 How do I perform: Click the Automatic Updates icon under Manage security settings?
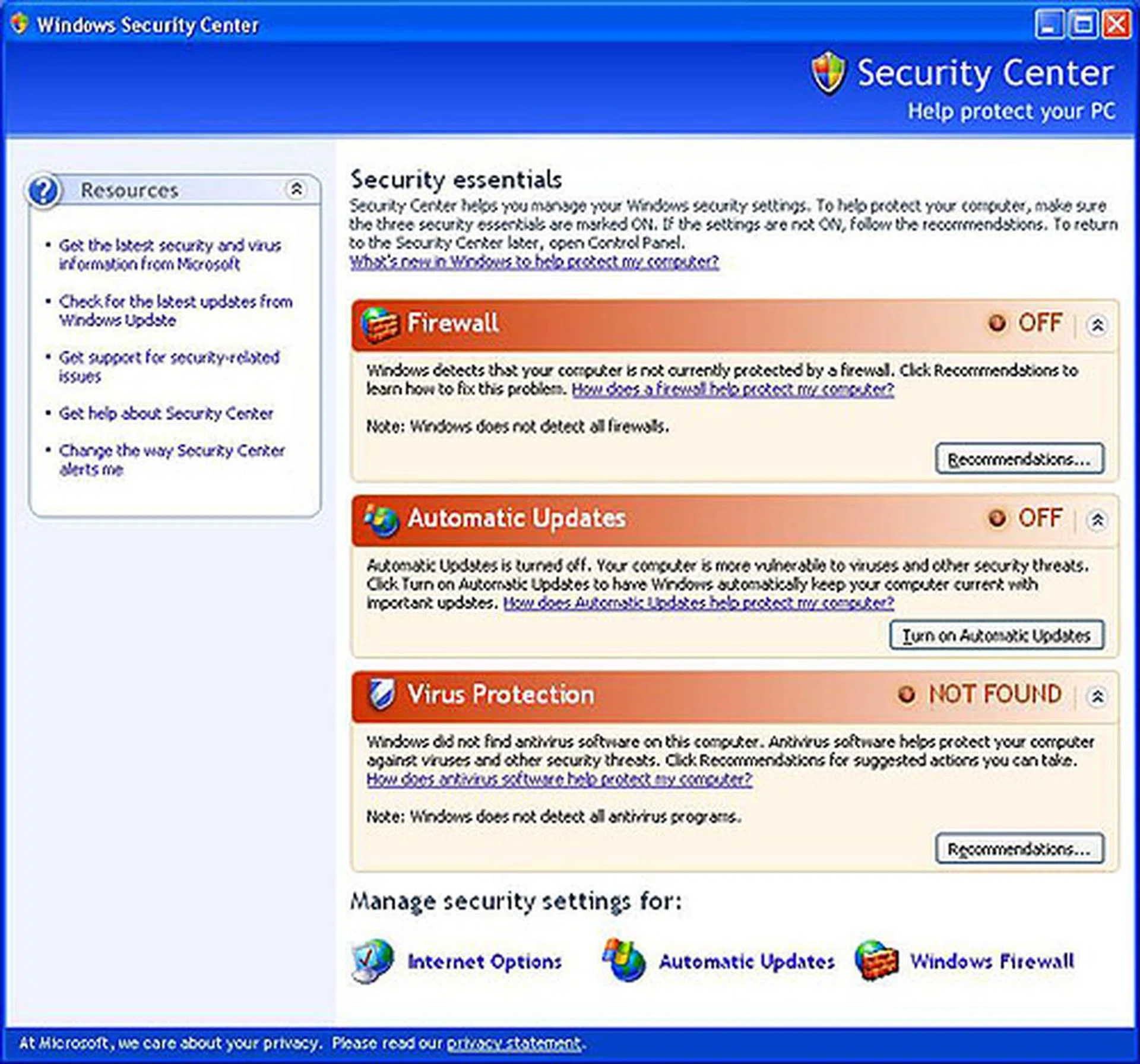[623, 959]
